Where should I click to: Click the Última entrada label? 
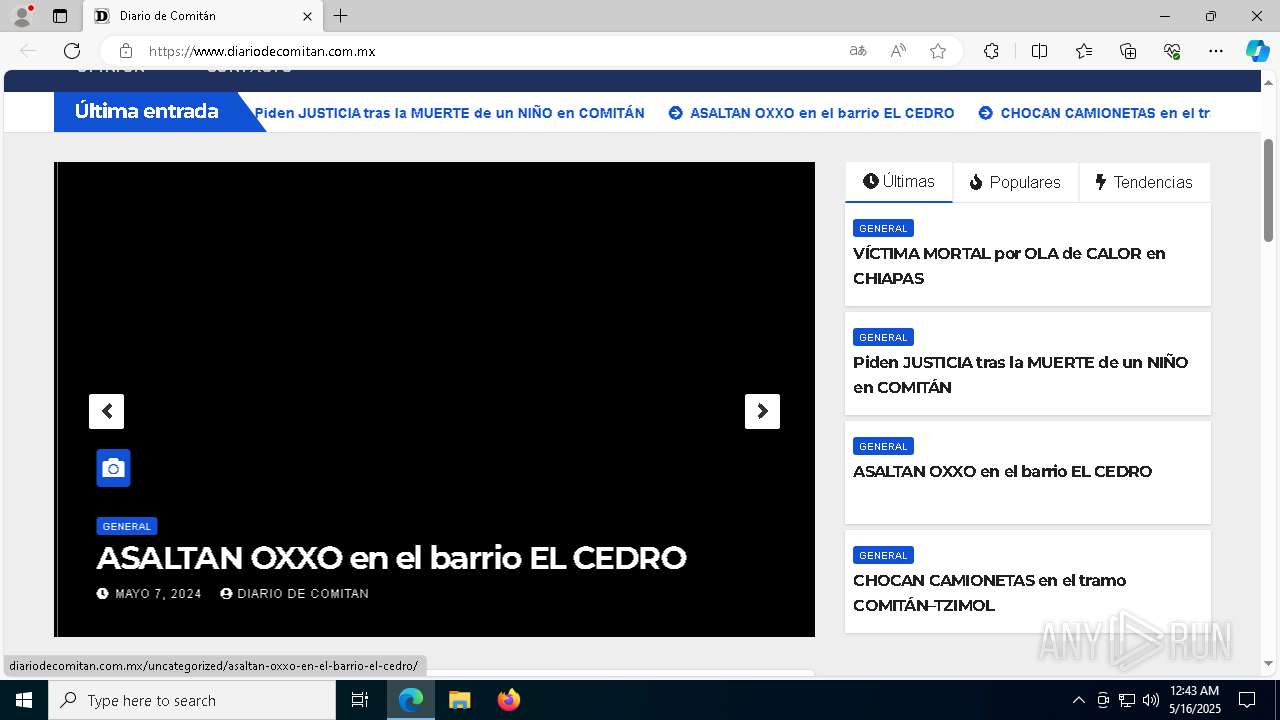coord(147,112)
